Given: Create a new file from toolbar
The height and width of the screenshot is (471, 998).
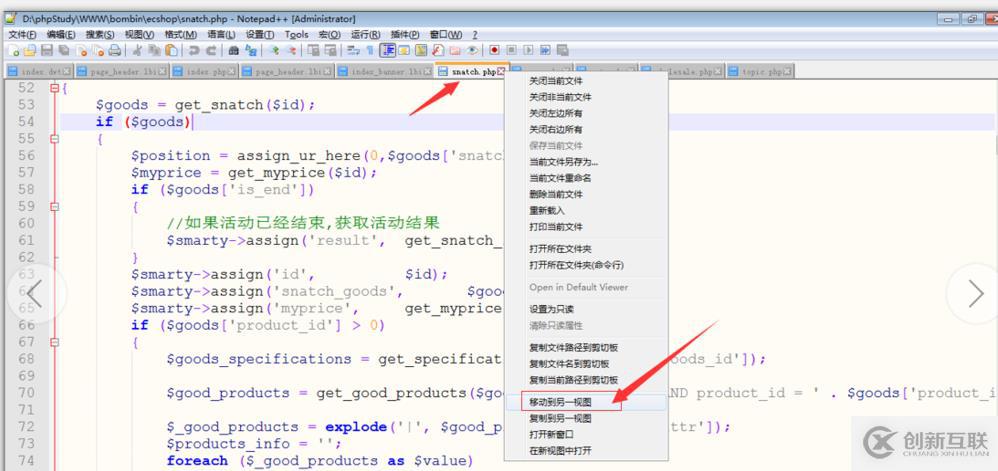Looking at the screenshot, I should coord(14,51).
